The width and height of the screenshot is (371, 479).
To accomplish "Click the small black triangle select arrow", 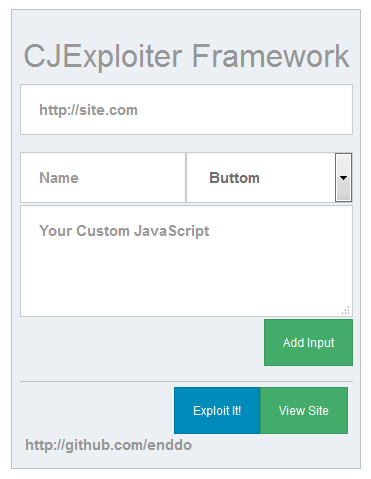I will click(x=343, y=178).
